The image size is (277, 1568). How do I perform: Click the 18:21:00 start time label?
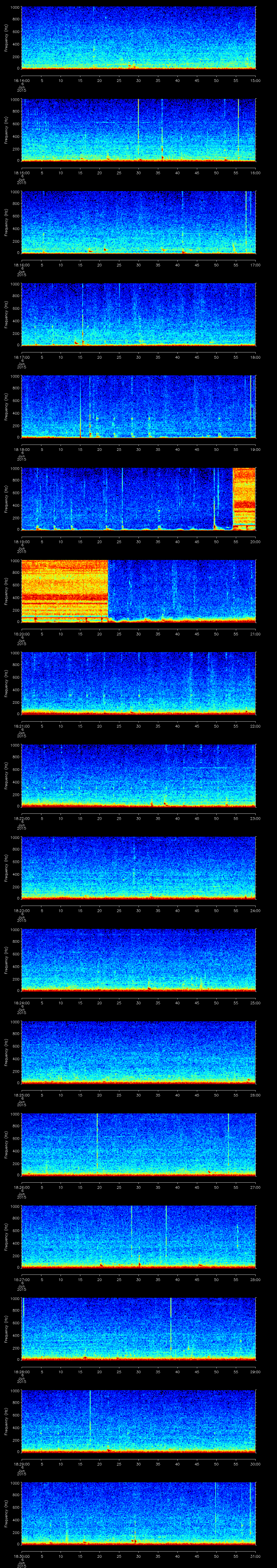22,726
